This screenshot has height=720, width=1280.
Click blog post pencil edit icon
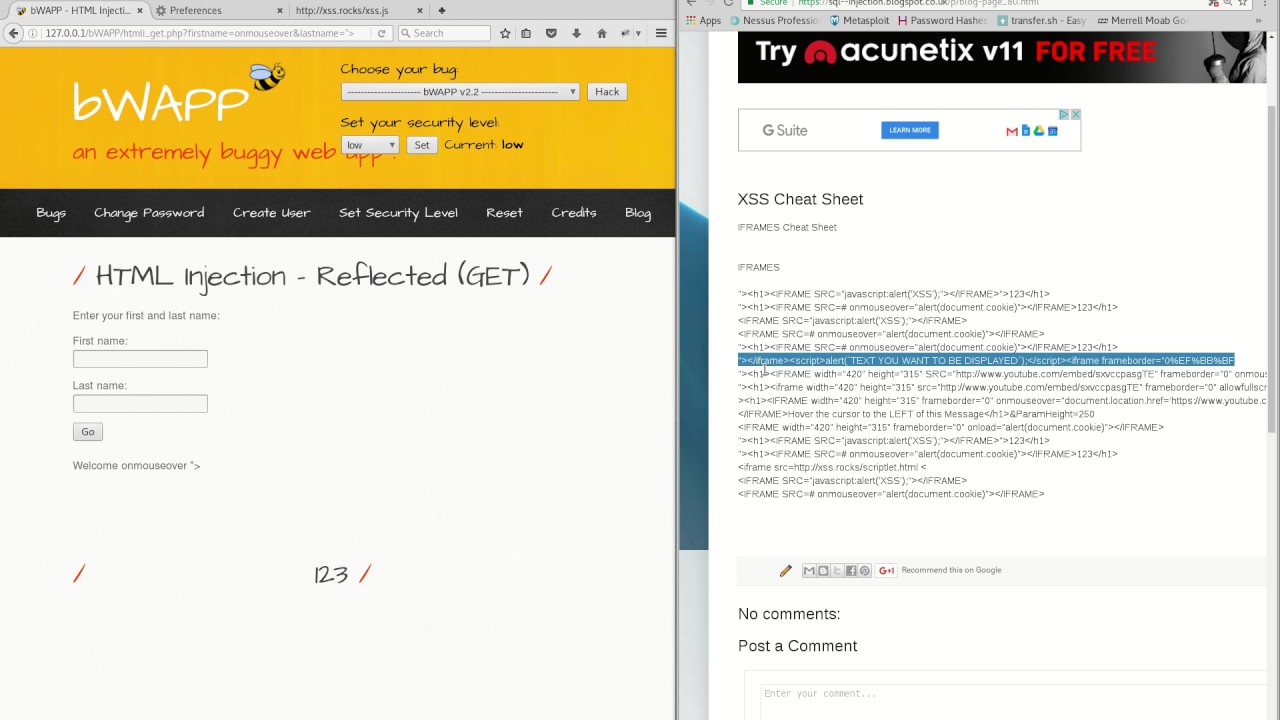pyautogui.click(x=785, y=570)
